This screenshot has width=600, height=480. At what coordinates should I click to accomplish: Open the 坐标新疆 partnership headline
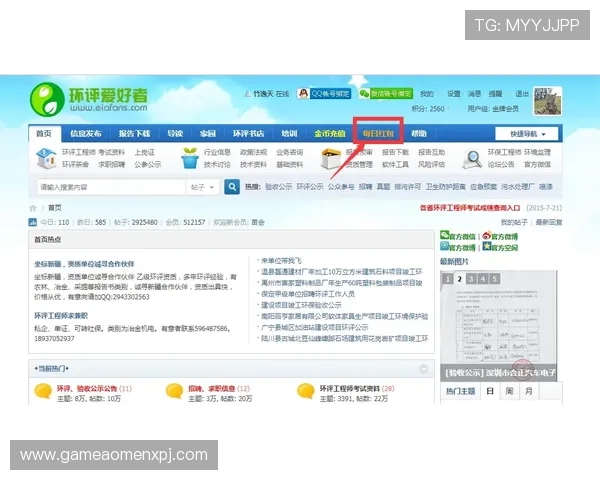click(x=84, y=264)
